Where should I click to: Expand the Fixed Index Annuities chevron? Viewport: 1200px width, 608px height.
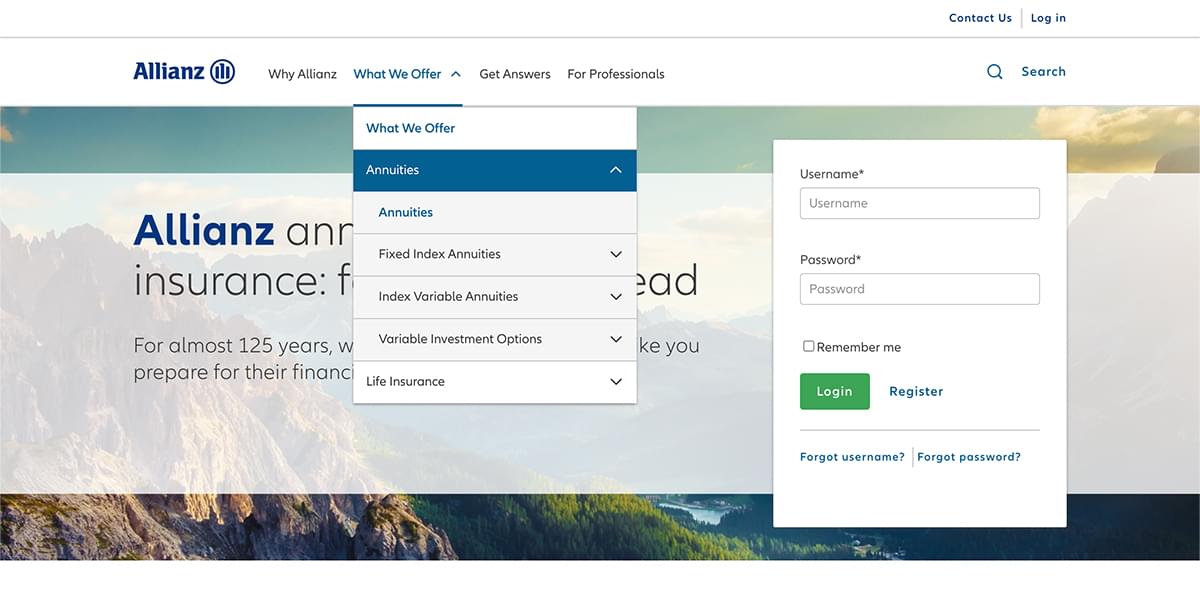pyautogui.click(x=616, y=254)
